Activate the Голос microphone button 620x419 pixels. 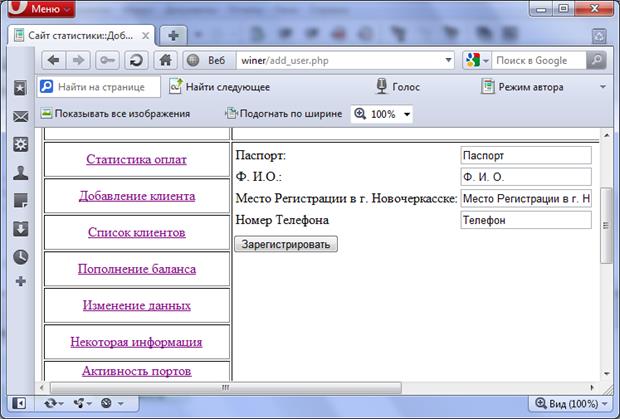coord(397,87)
